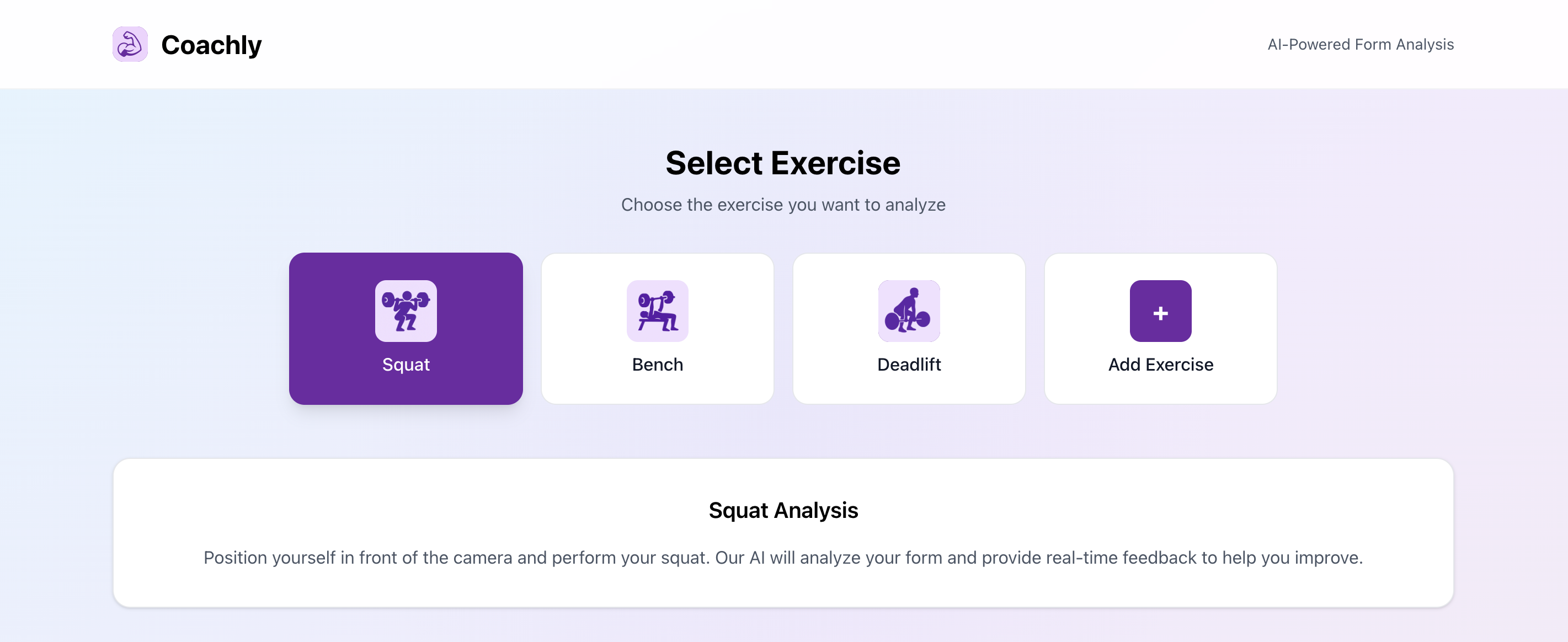Click the white Squat Analysis panel background
This screenshot has width=1568, height=642.
pyautogui.click(x=783, y=533)
